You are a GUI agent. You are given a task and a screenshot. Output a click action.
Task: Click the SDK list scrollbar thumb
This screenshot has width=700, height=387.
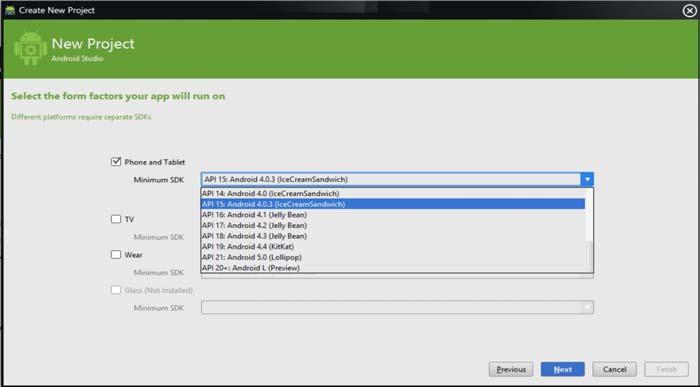click(x=589, y=256)
